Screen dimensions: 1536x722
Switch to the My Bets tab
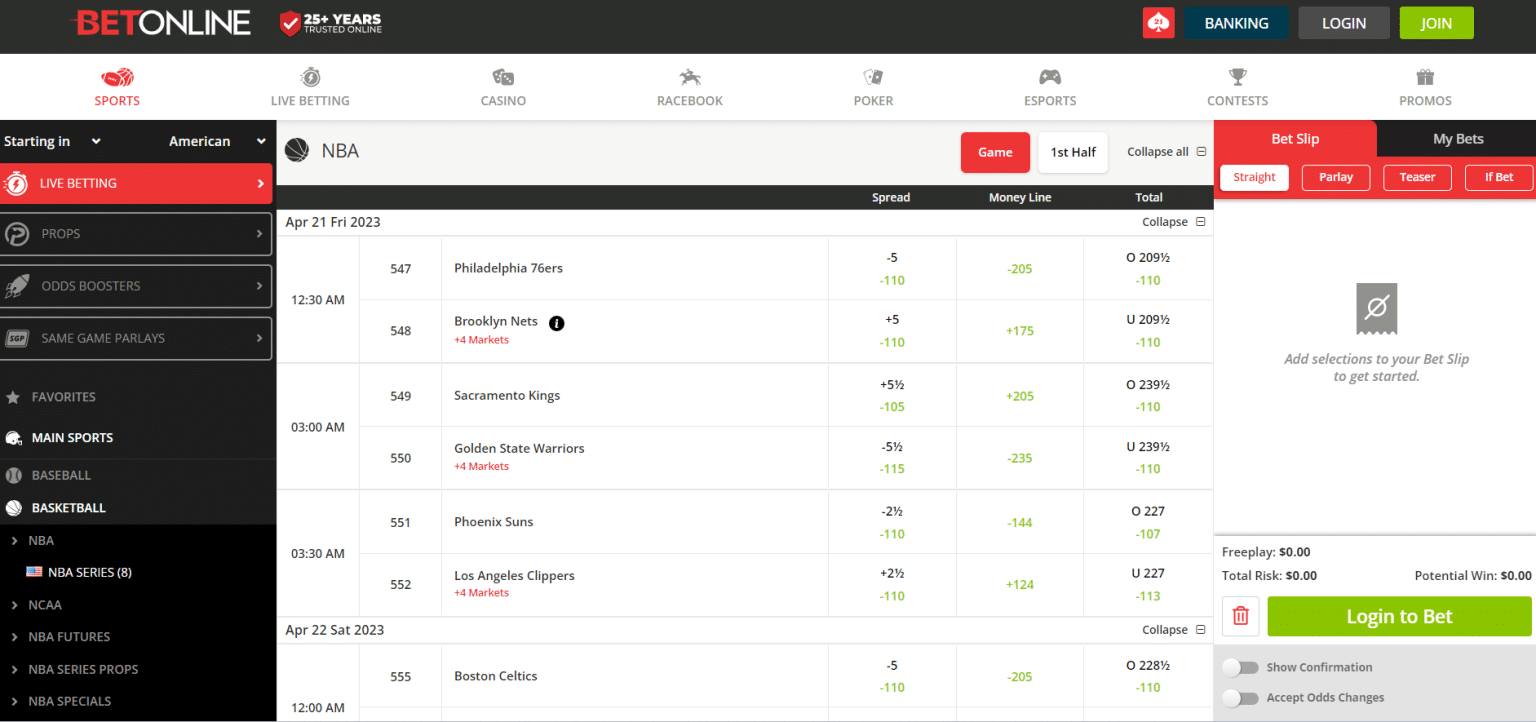coord(1457,138)
